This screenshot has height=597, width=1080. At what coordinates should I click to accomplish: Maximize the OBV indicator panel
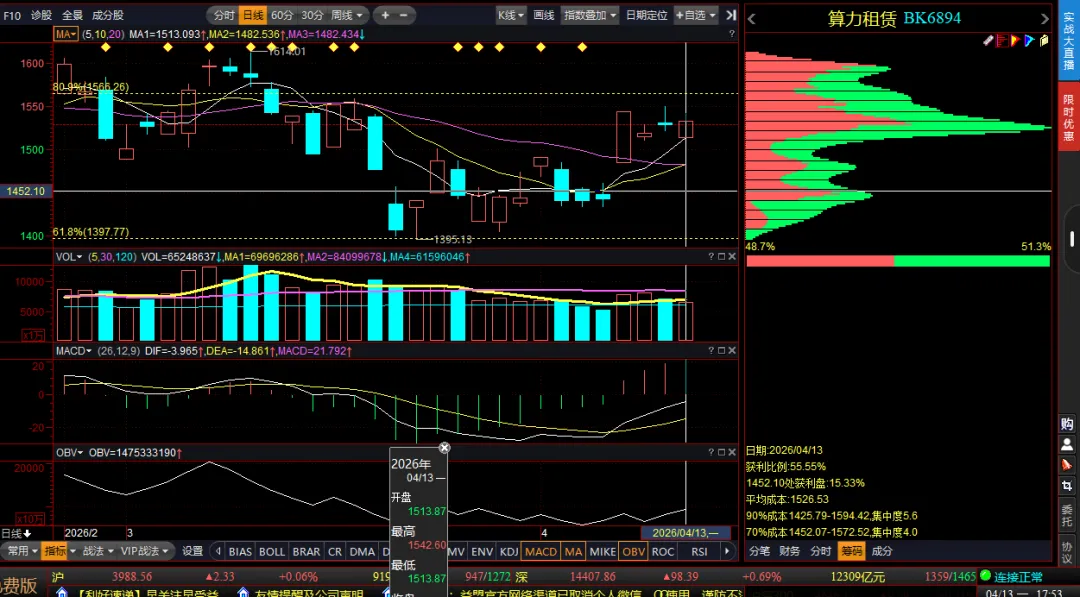(x=721, y=452)
